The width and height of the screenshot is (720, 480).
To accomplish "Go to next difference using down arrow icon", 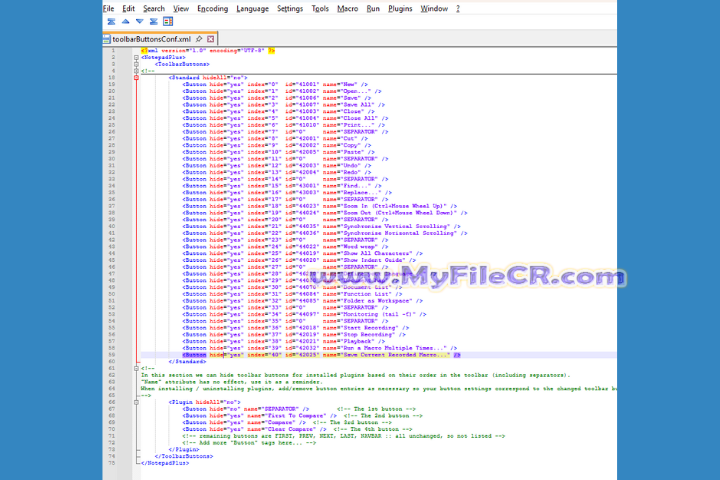I will point(140,22).
